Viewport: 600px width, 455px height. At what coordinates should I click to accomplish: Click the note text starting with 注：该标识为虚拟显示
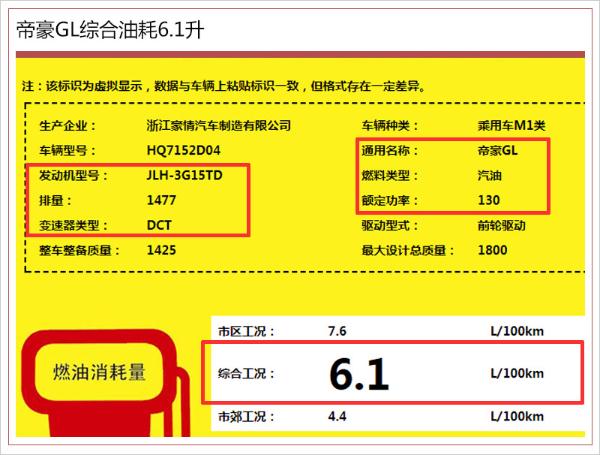(x=224, y=86)
